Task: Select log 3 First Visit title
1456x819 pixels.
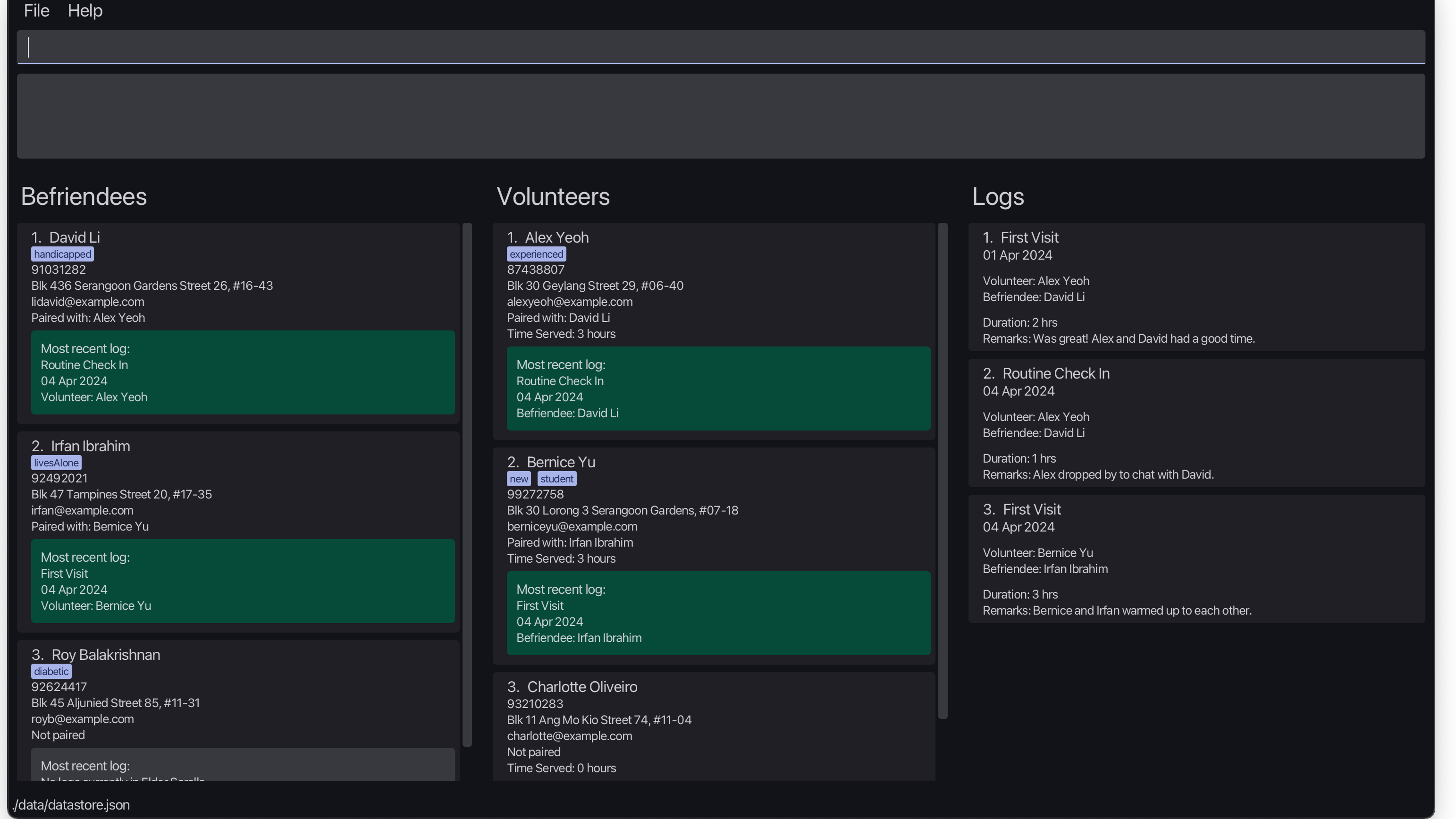Action: pos(1032,509)
